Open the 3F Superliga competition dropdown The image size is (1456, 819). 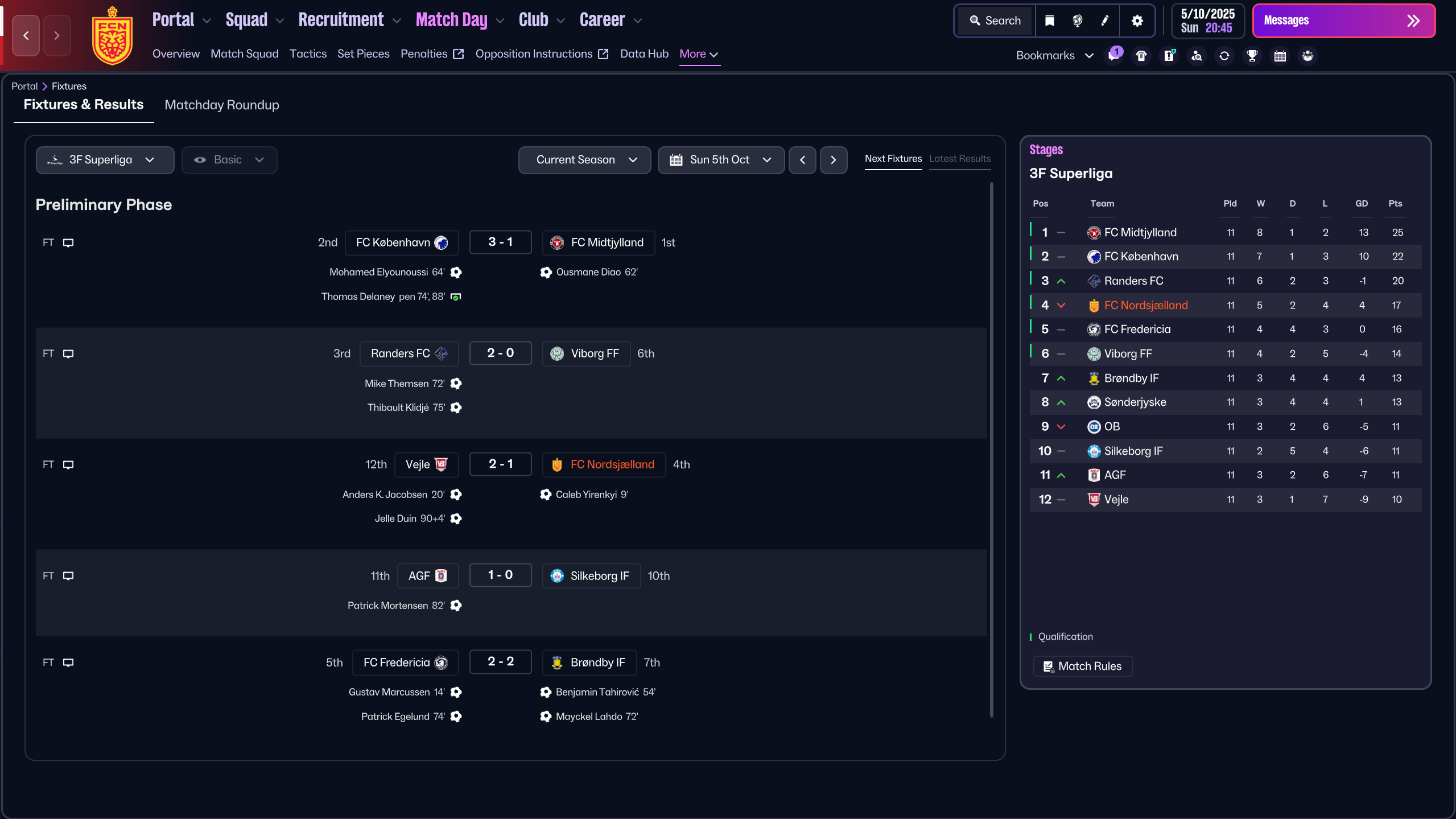tap(105, 160)
